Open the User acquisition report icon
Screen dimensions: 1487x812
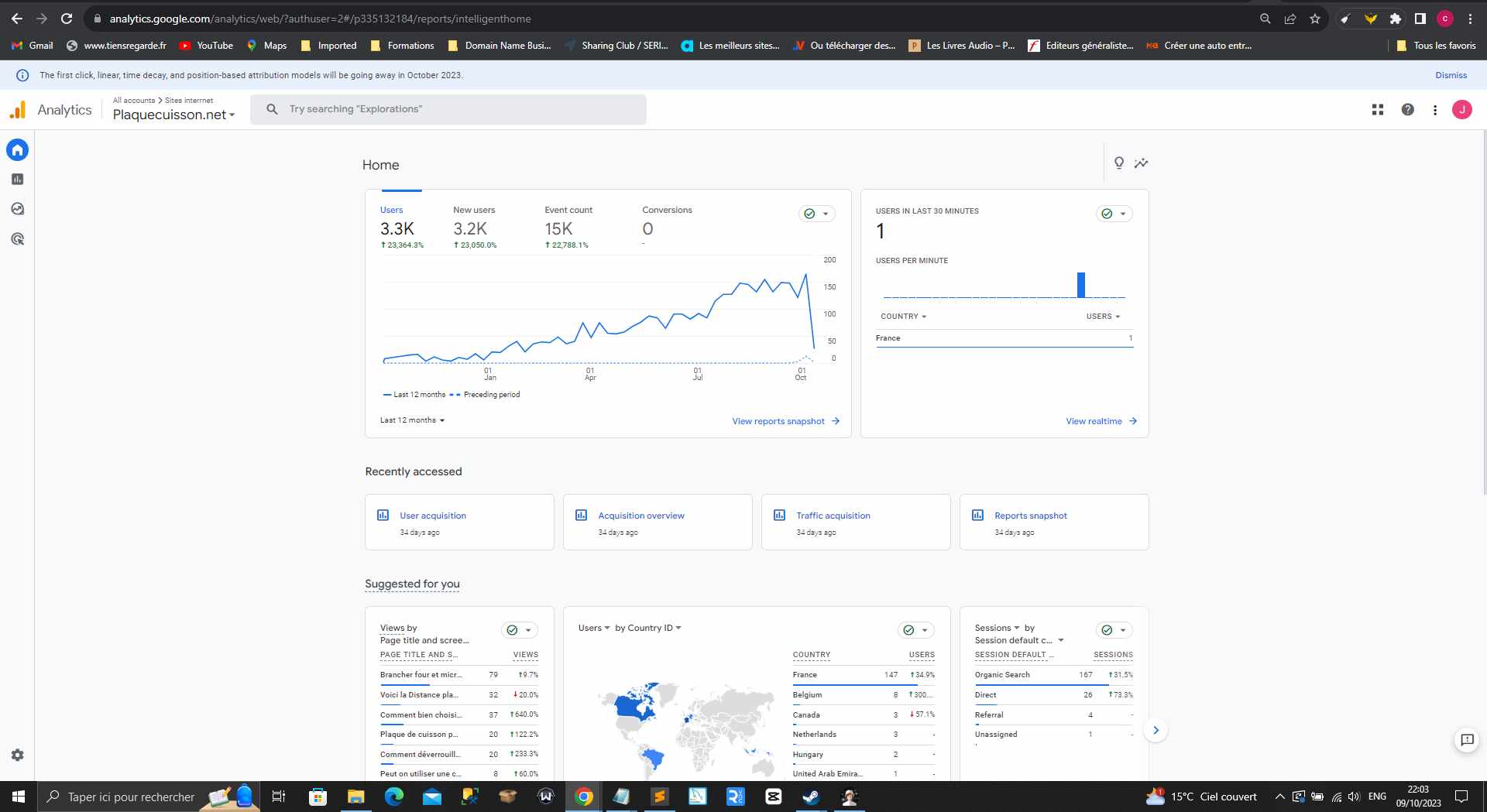coord(383,516)
